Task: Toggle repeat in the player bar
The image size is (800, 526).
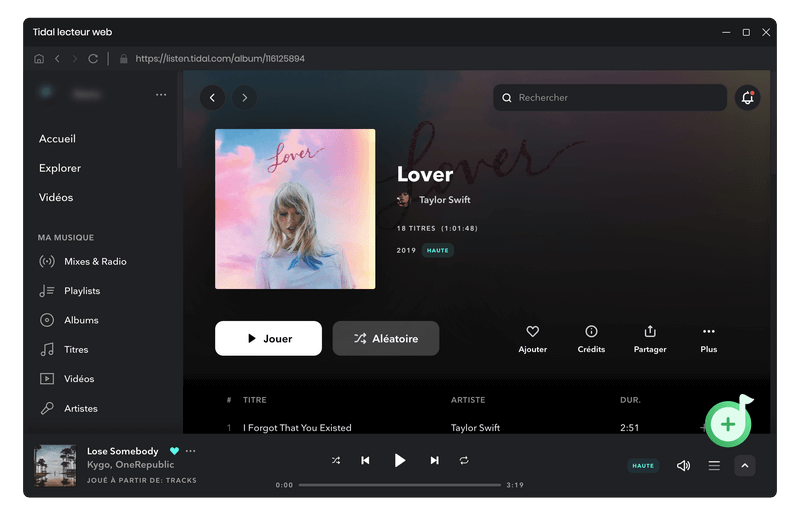Action: pyautogui.click(x=464, y=460)
